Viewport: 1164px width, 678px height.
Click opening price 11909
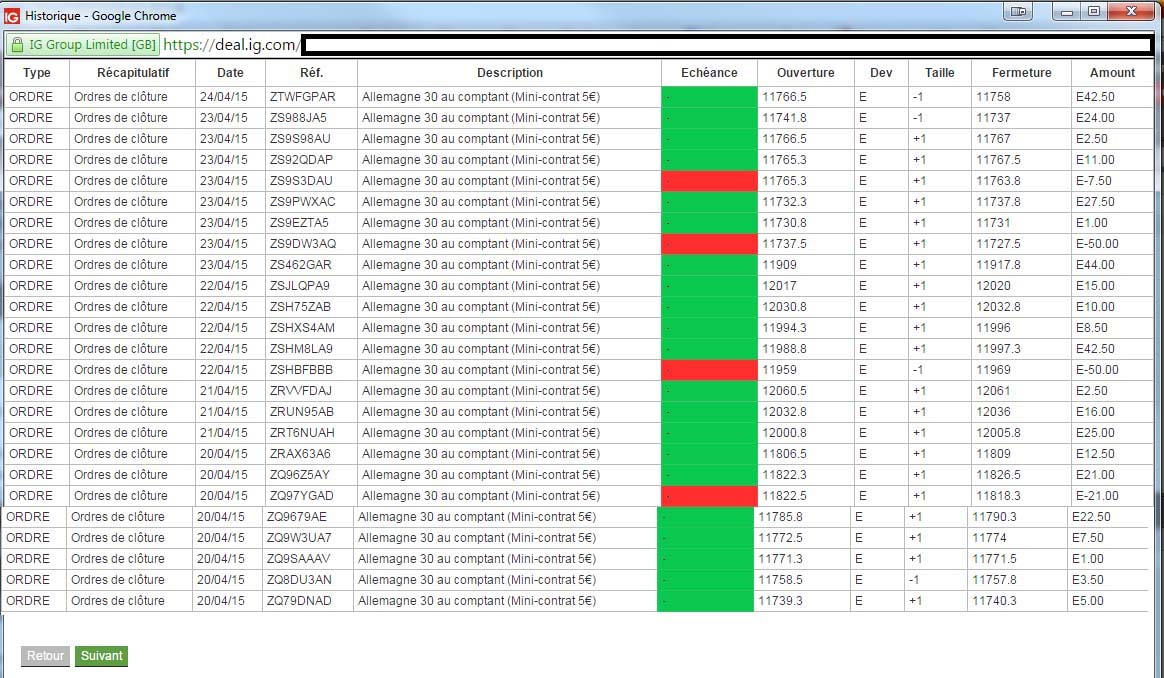[x=779, y=265]
